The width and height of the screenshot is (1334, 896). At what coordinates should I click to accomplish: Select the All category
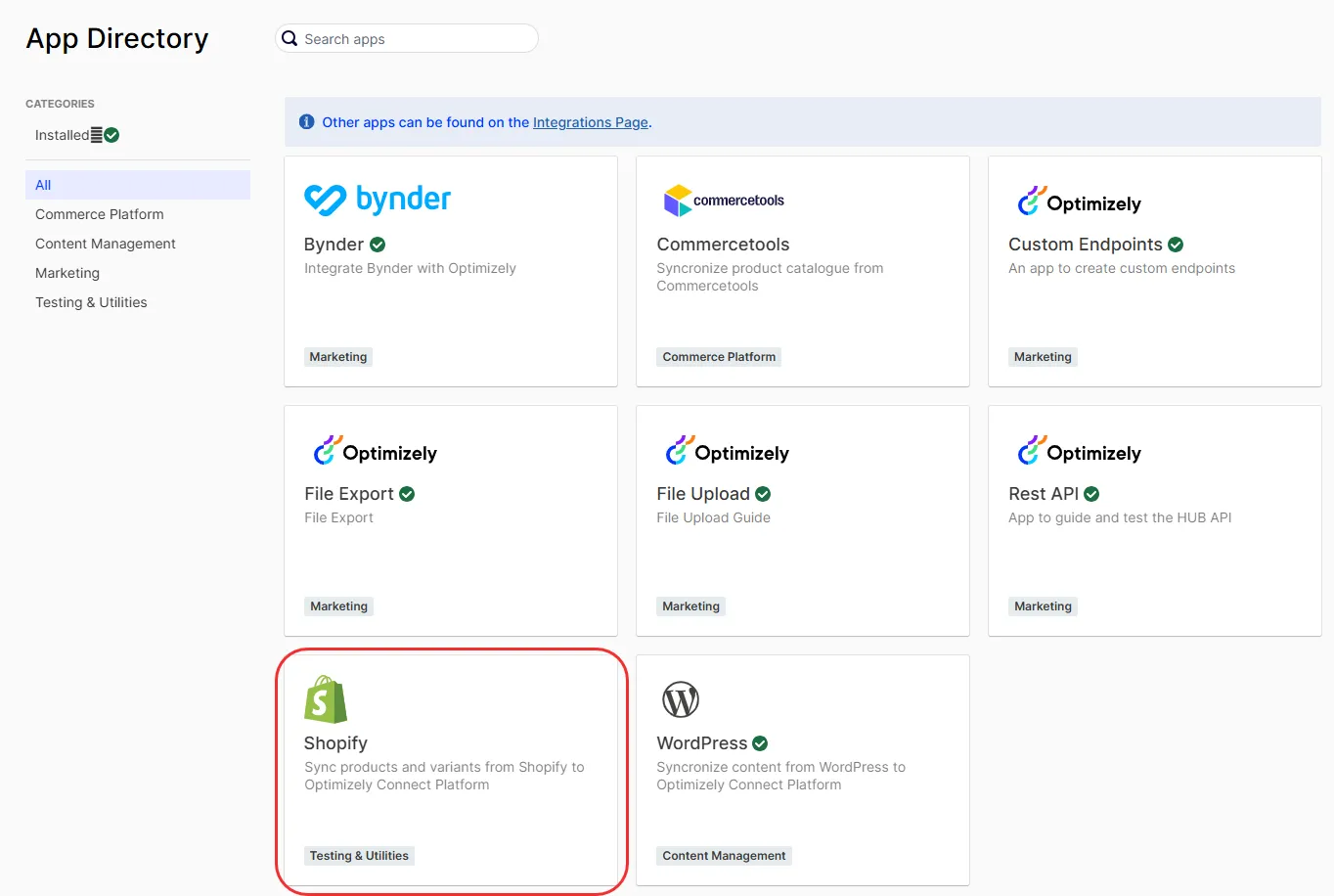138,185
